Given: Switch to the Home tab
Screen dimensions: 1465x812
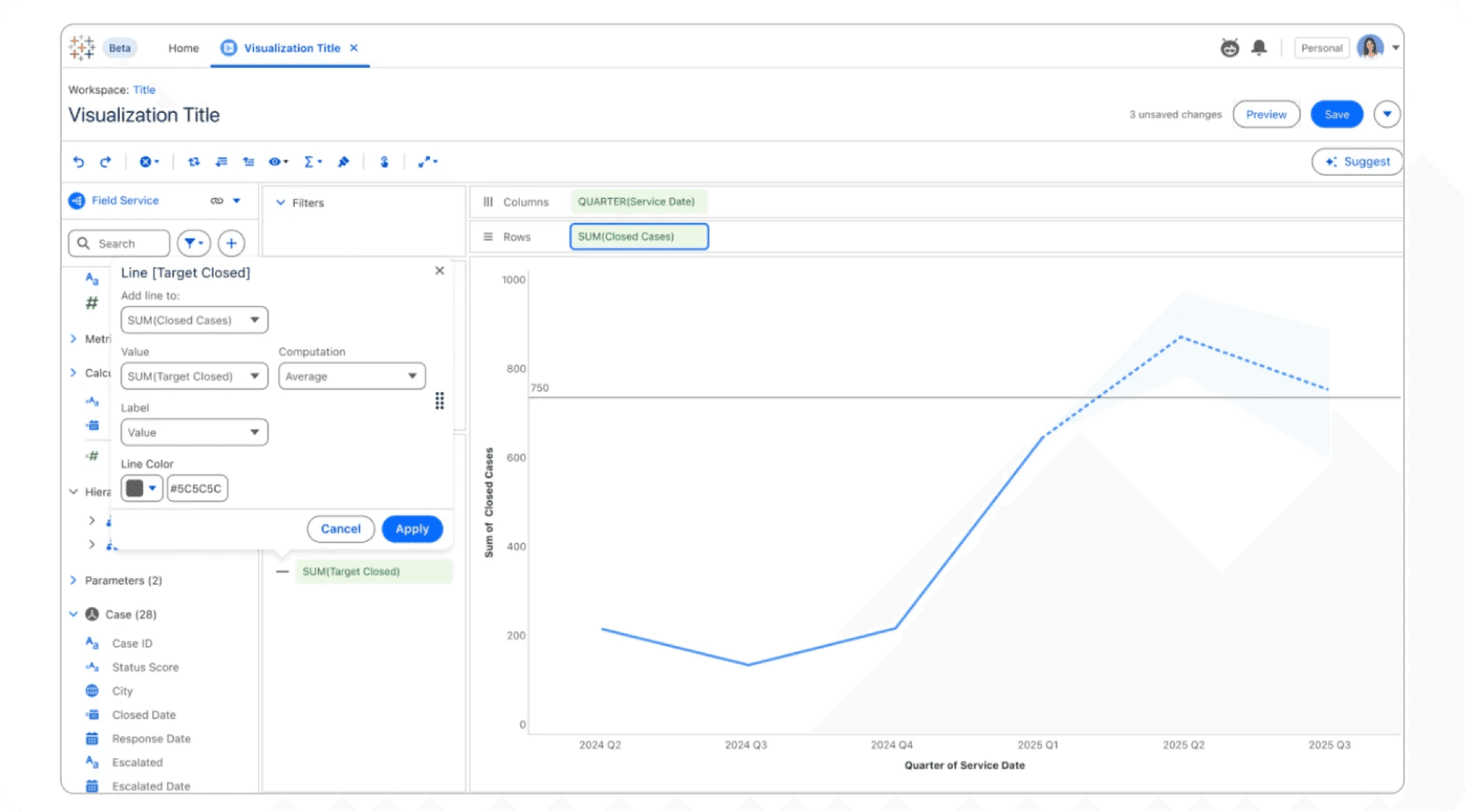Looking at the screenshot, I should click(183, 48).
